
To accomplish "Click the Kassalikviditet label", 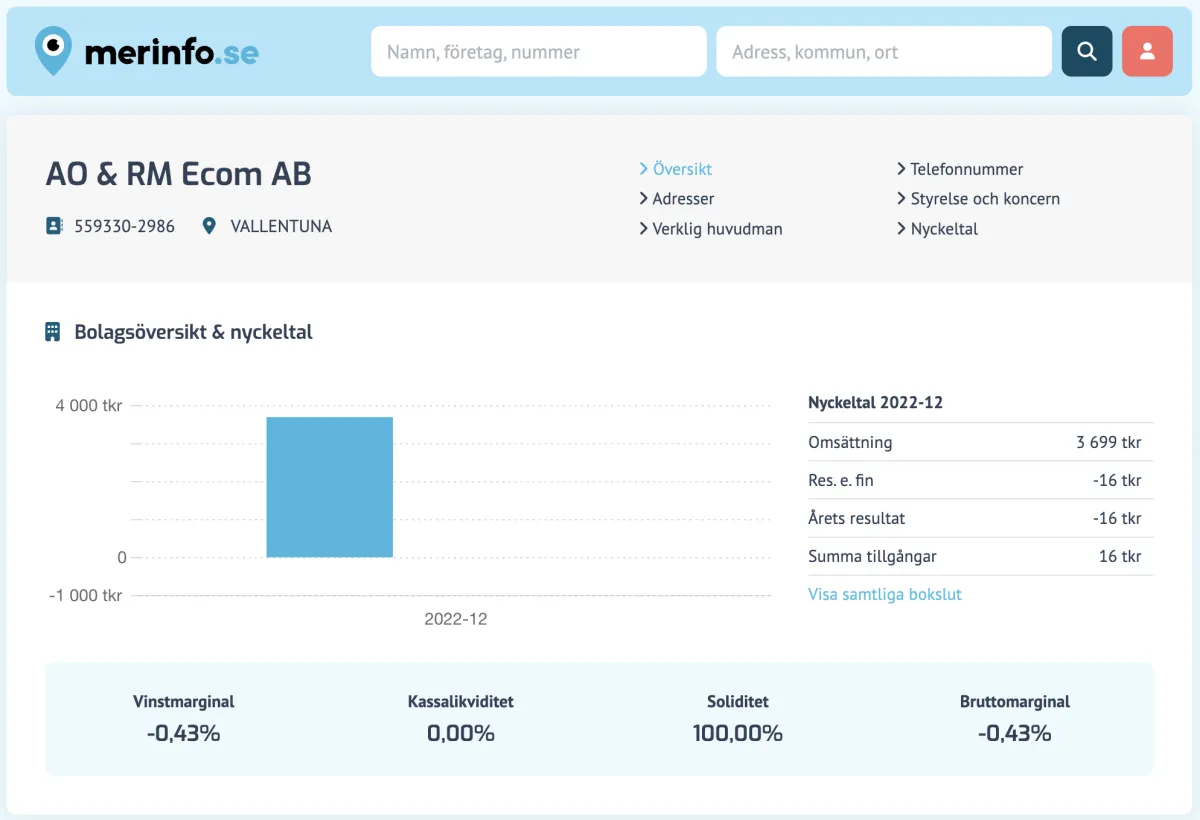I will coord(461,702).
